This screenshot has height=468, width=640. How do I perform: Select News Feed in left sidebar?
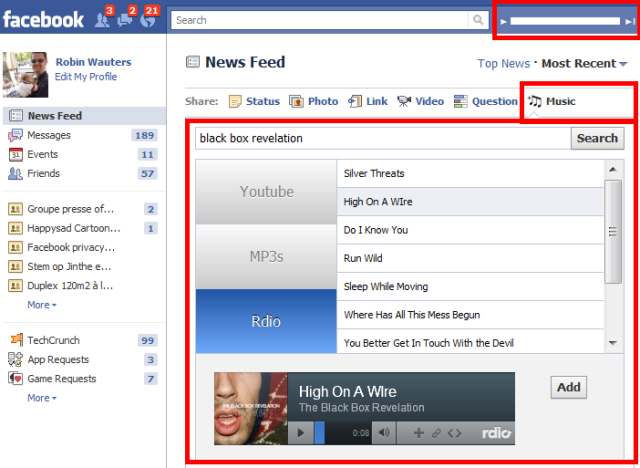[x=84, y=116]
